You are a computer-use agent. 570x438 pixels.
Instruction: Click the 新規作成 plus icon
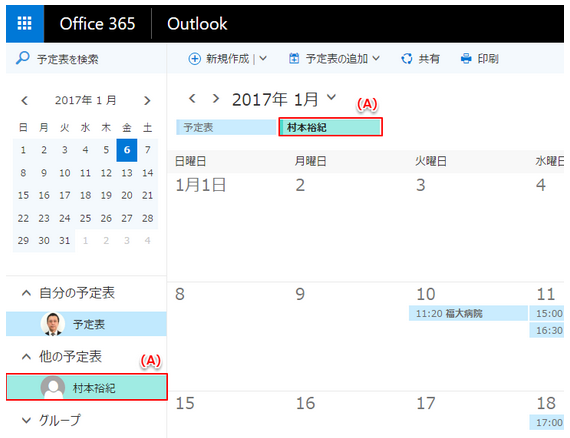tap(194, 59)
